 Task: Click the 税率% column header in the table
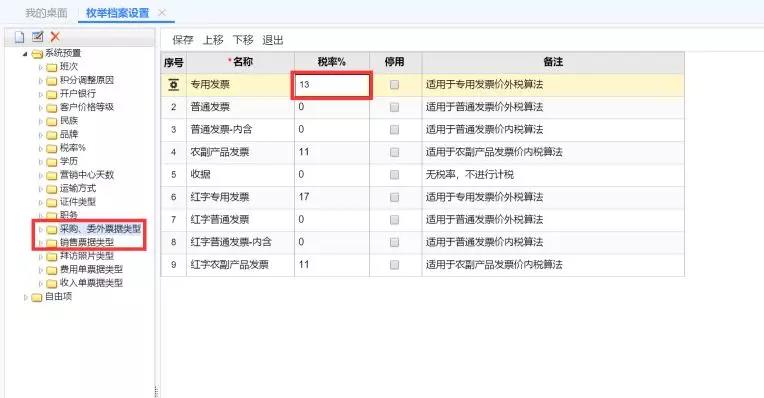332,62
